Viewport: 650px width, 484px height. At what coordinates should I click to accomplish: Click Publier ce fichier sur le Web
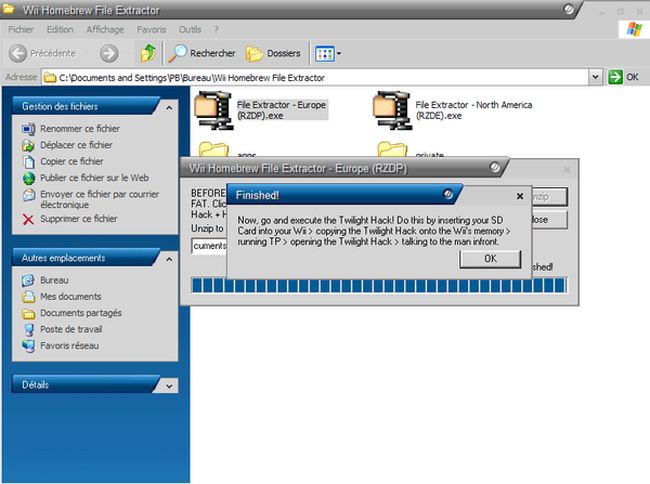[95, 178]
